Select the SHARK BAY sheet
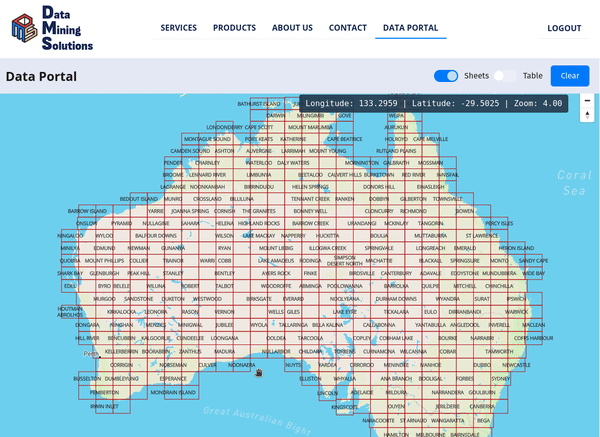 pyautogui.click(x=70, y=273)
